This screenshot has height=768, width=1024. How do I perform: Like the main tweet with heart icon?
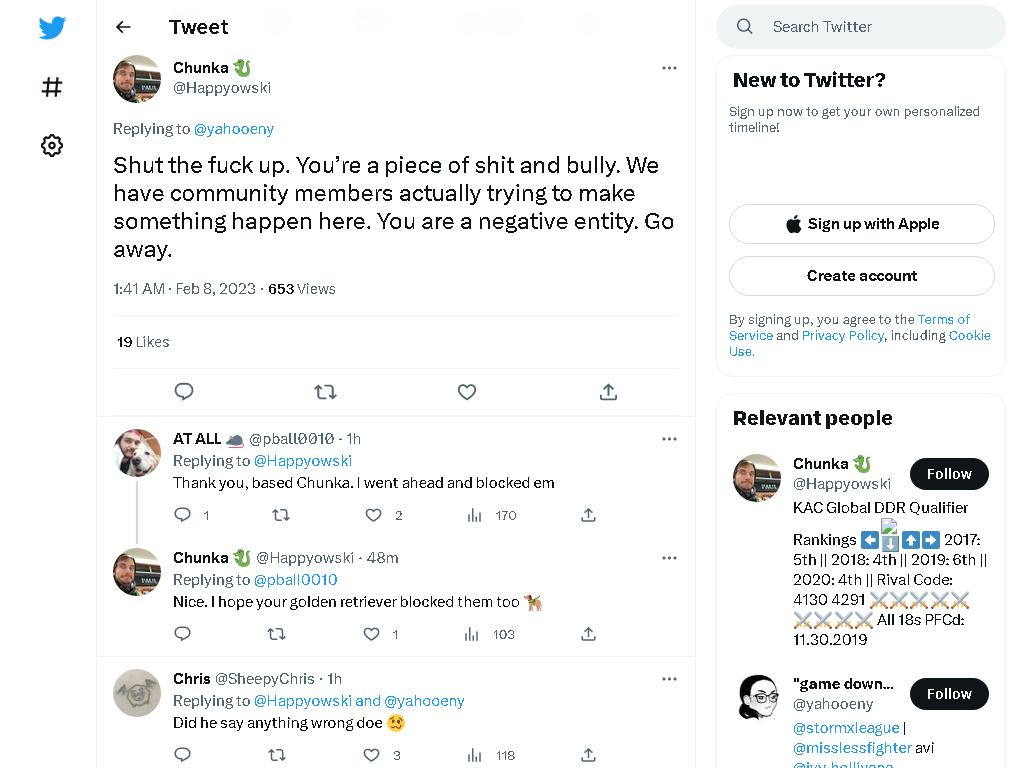tap(467, 392)
